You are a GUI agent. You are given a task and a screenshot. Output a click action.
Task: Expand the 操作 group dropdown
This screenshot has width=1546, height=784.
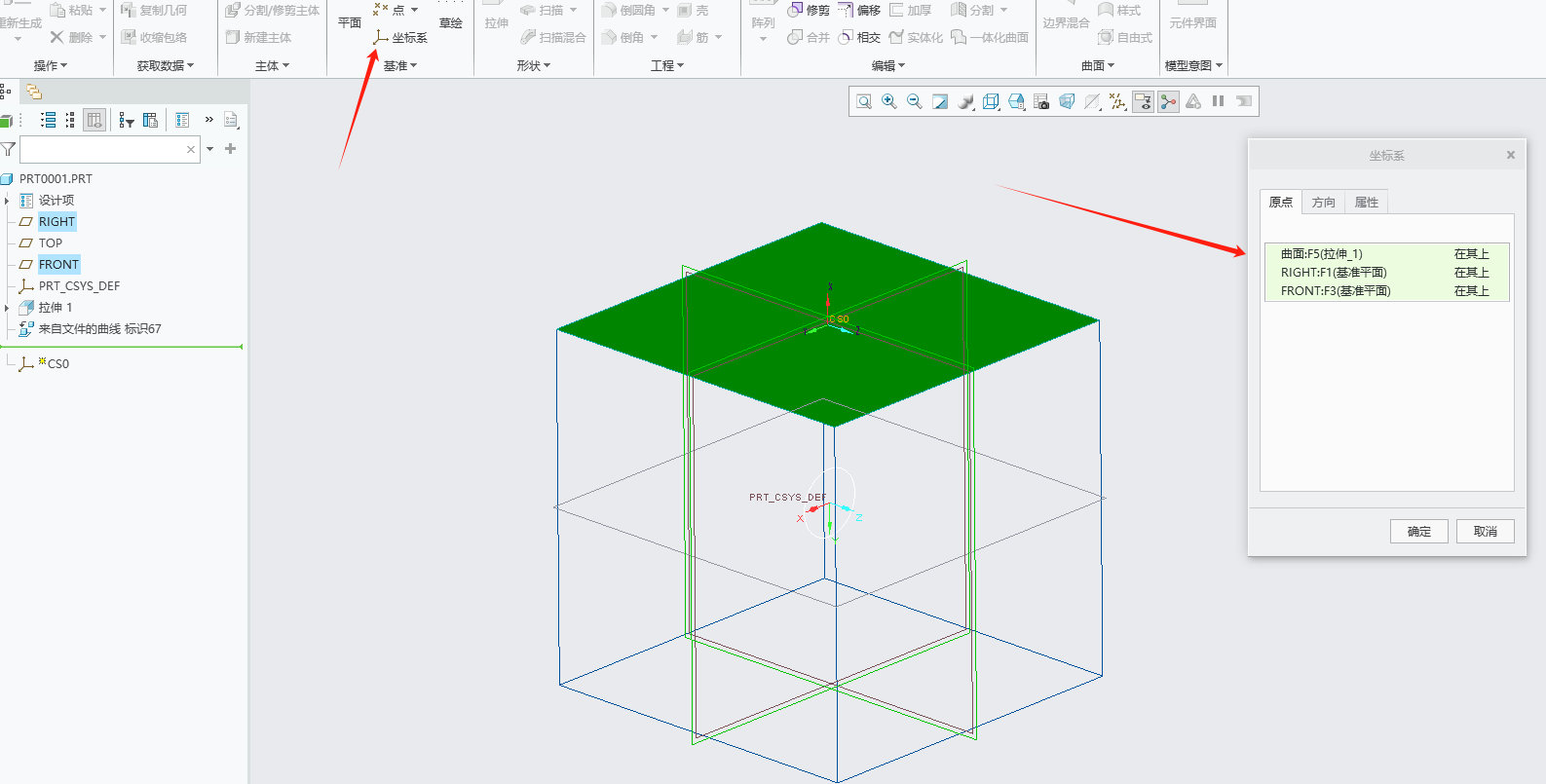[x=51, y=65]
